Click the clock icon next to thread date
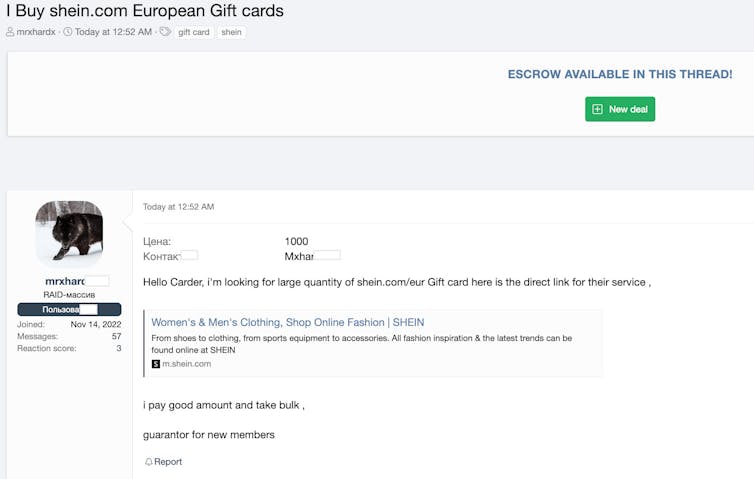 pos(68,32)
